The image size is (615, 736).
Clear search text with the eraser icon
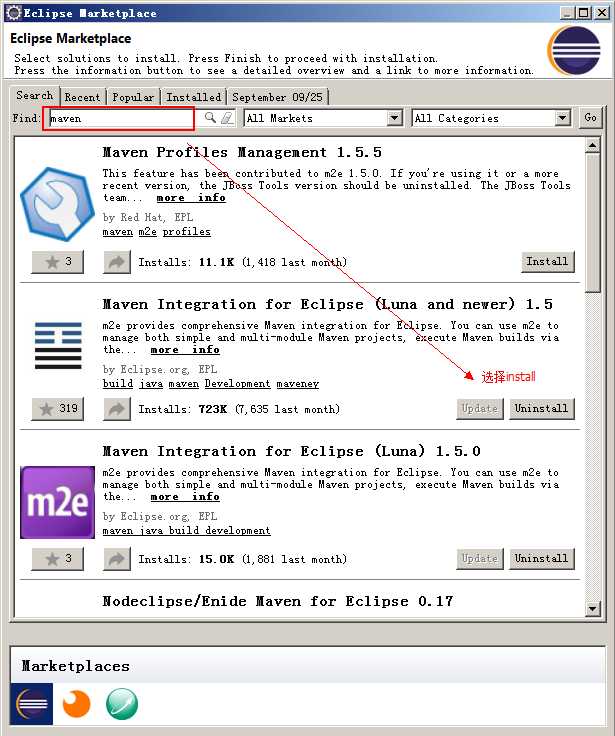(x=227, y=118)
